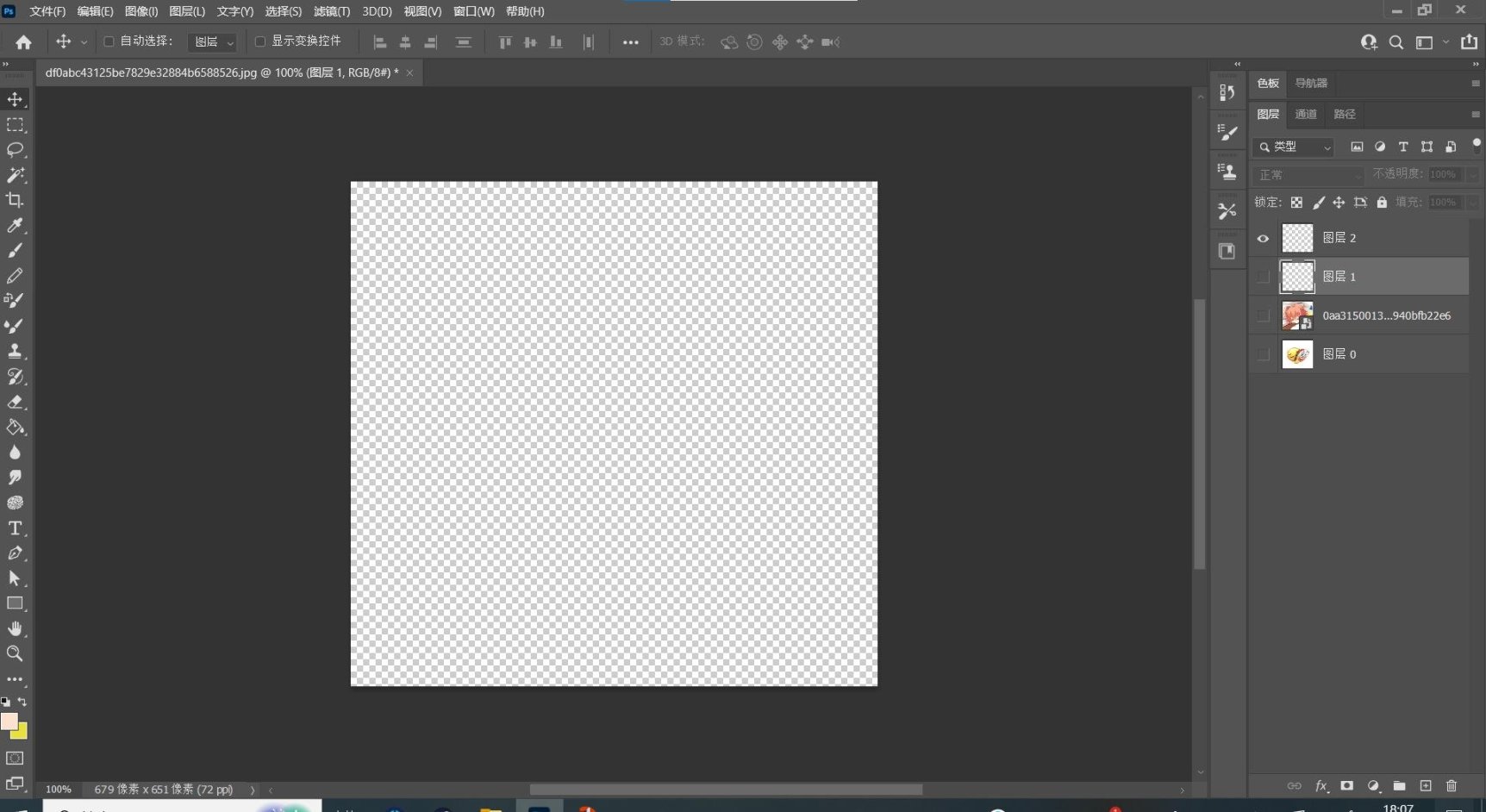Show the 图层 1 layer
1486x812 pixels.
click(x=1264, y=277)
